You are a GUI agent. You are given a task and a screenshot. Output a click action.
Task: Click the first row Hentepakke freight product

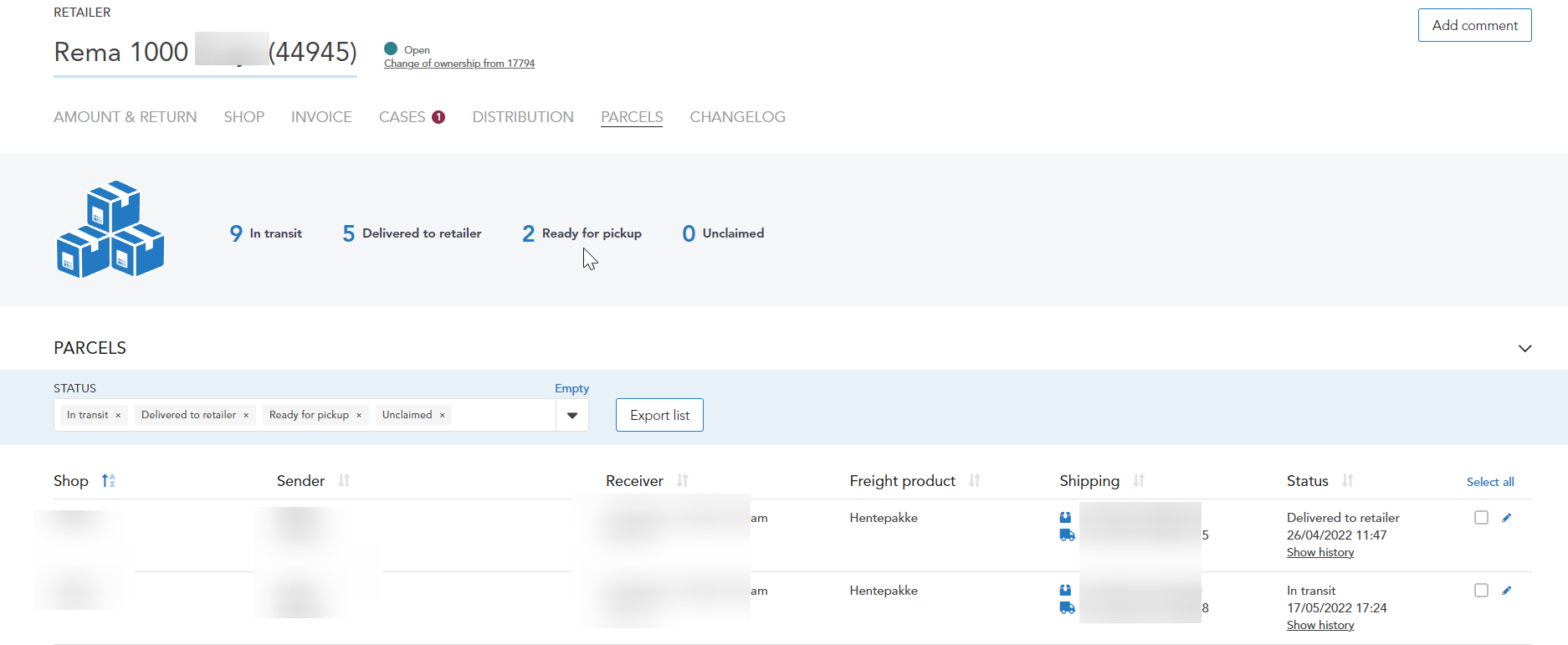pyautogui.click(x=884, y=518)
